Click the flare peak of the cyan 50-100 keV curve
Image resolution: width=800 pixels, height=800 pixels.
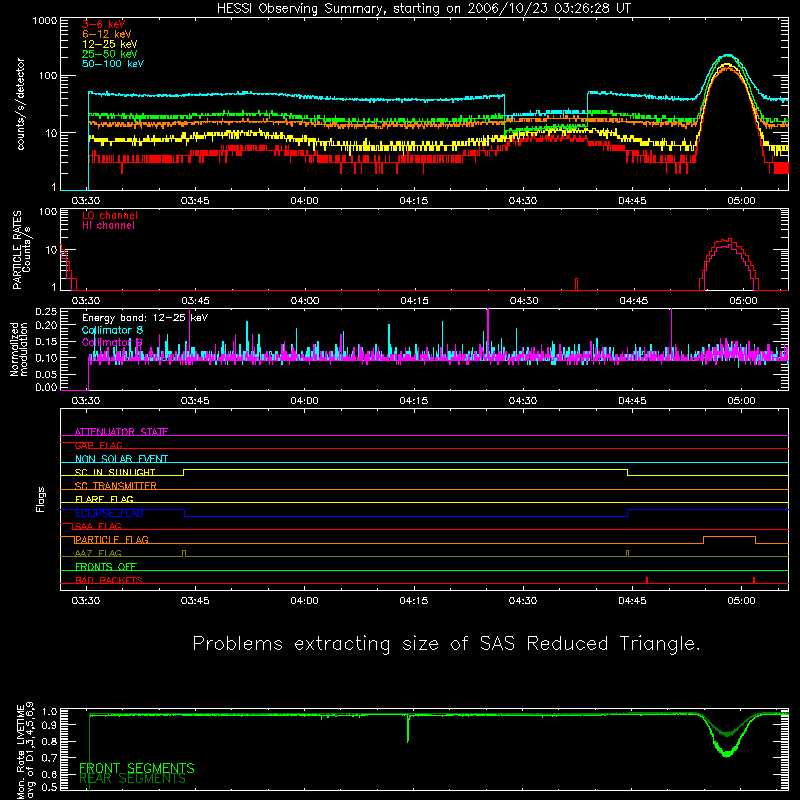[727, 56]
